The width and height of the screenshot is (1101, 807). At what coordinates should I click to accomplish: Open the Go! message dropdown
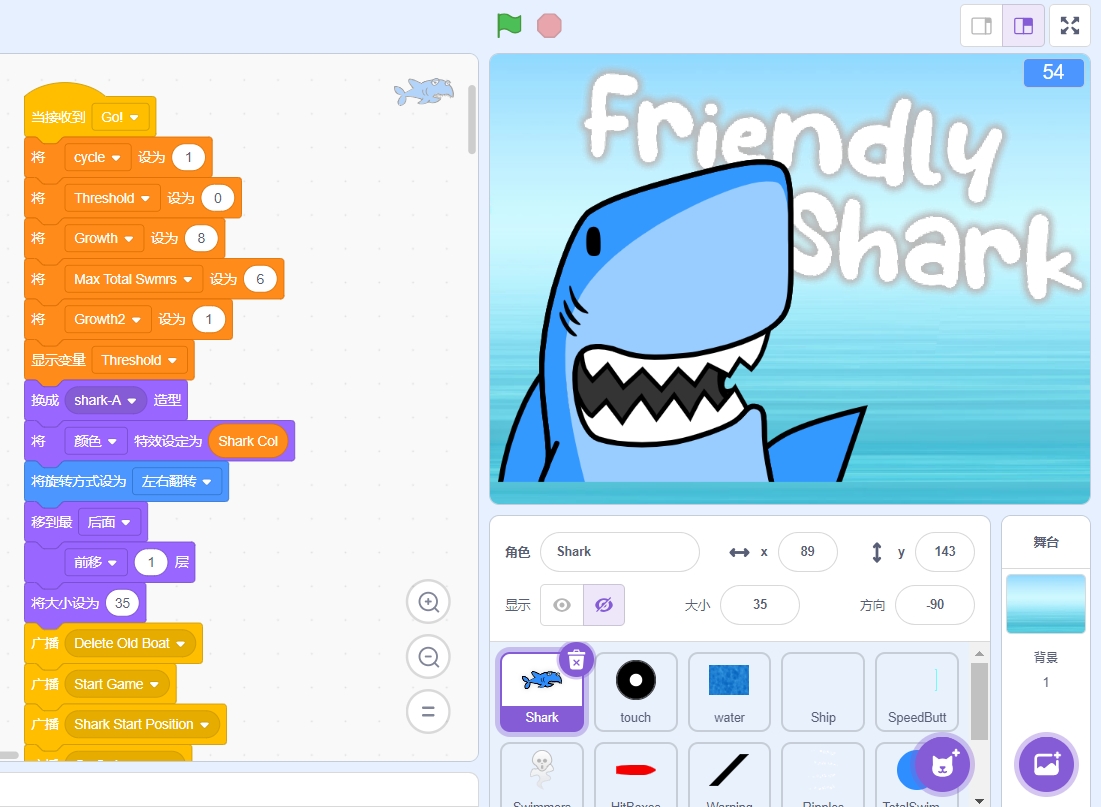123,117
